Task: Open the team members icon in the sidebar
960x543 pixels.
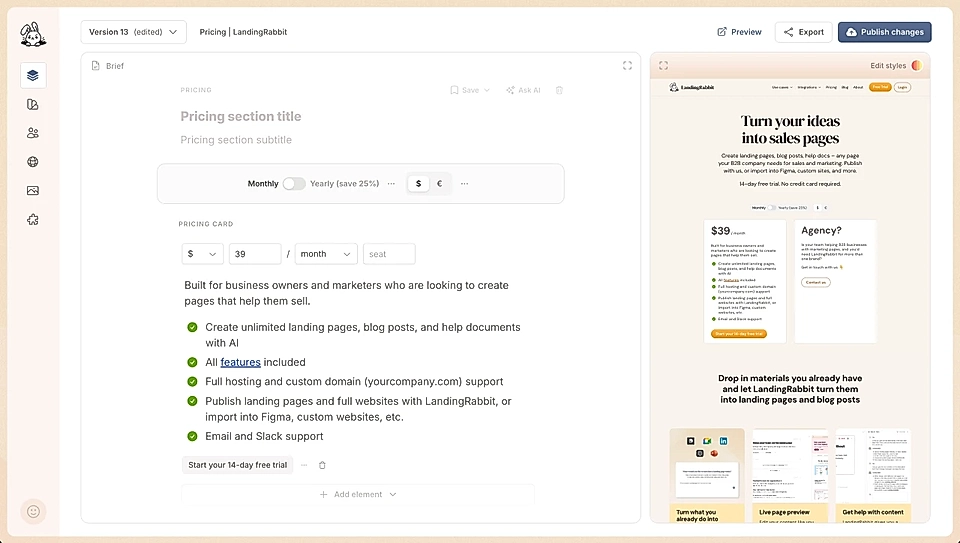Action: pos(33,133)
